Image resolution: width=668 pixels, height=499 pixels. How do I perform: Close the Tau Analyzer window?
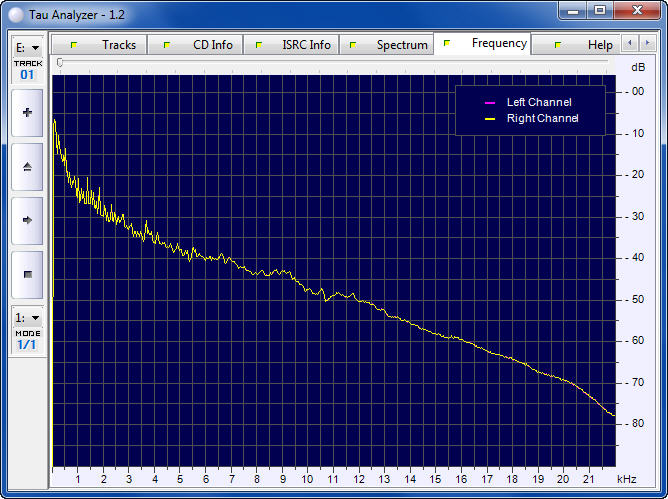637,11
